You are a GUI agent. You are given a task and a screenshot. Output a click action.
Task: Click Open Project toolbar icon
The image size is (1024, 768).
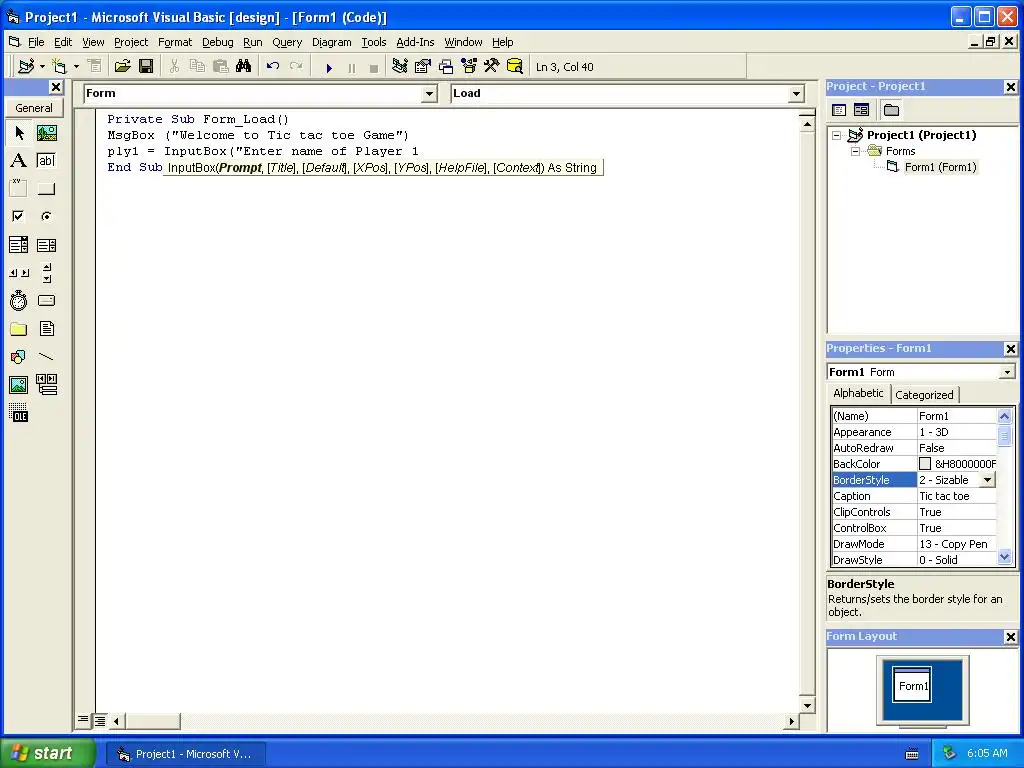[x=123, y=67]
